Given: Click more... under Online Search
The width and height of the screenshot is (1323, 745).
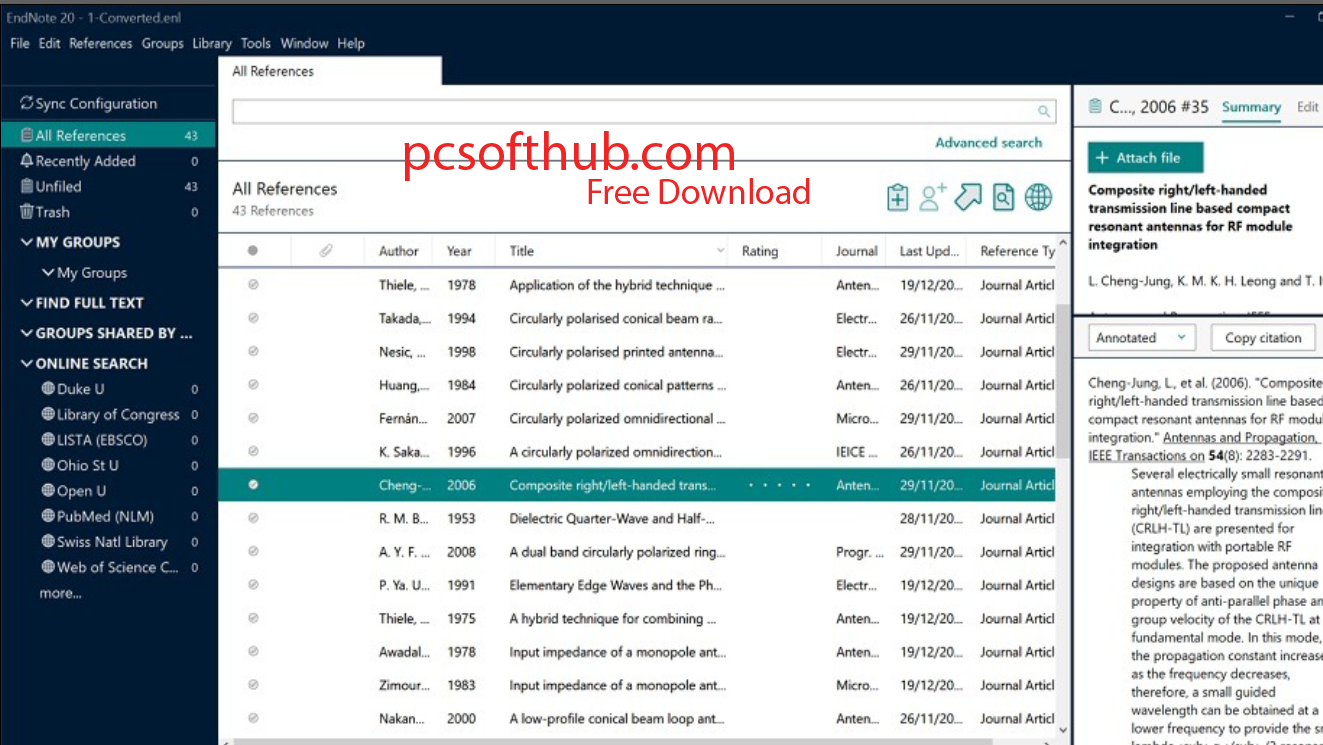Looking at the screenshot, I should (x=60, y=593).
